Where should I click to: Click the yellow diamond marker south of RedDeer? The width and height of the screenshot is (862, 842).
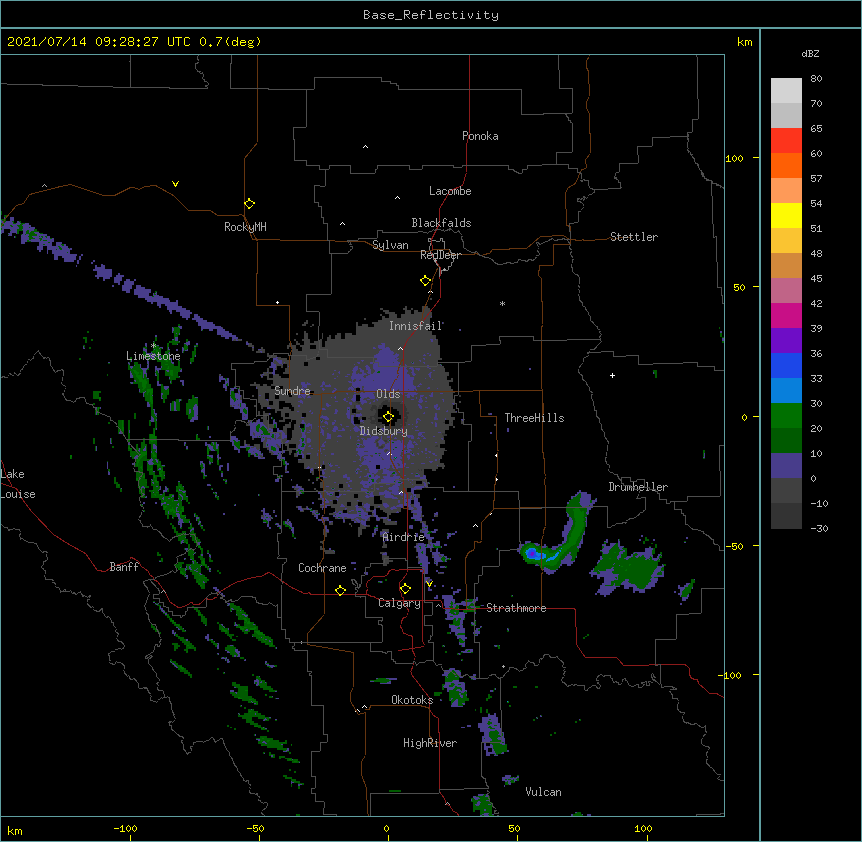tap(426, 281)
